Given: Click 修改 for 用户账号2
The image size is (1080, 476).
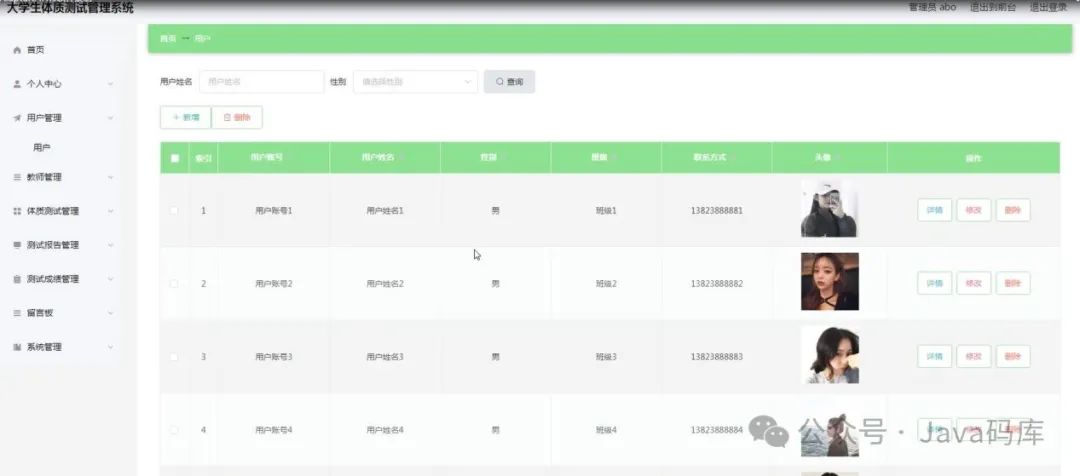Looking at the screenshot, I should (974, 283).
